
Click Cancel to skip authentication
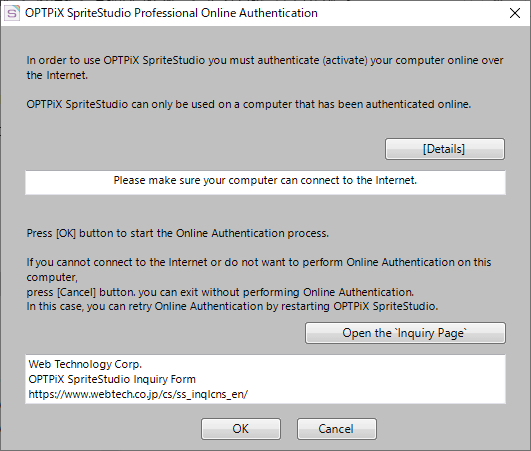(337, 429)
